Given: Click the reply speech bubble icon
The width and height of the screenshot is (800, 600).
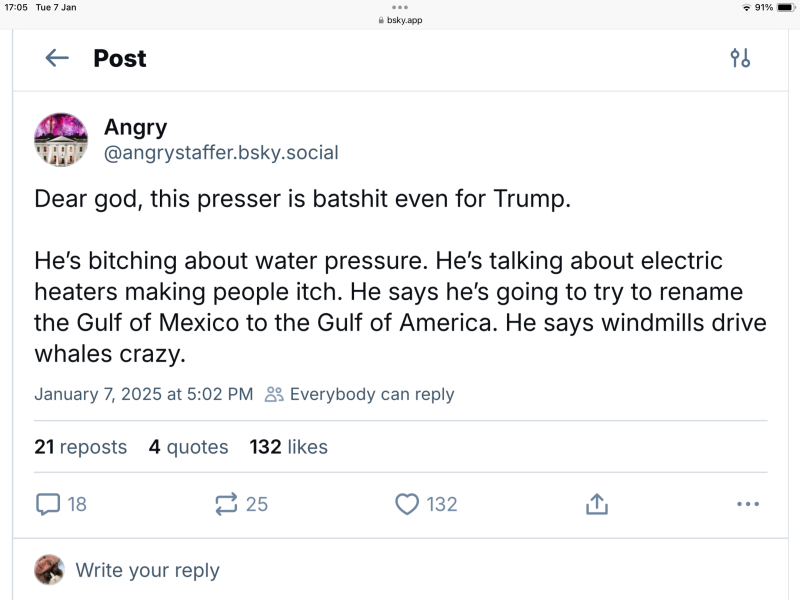Looking at the screenshot, I should (48, 504).
